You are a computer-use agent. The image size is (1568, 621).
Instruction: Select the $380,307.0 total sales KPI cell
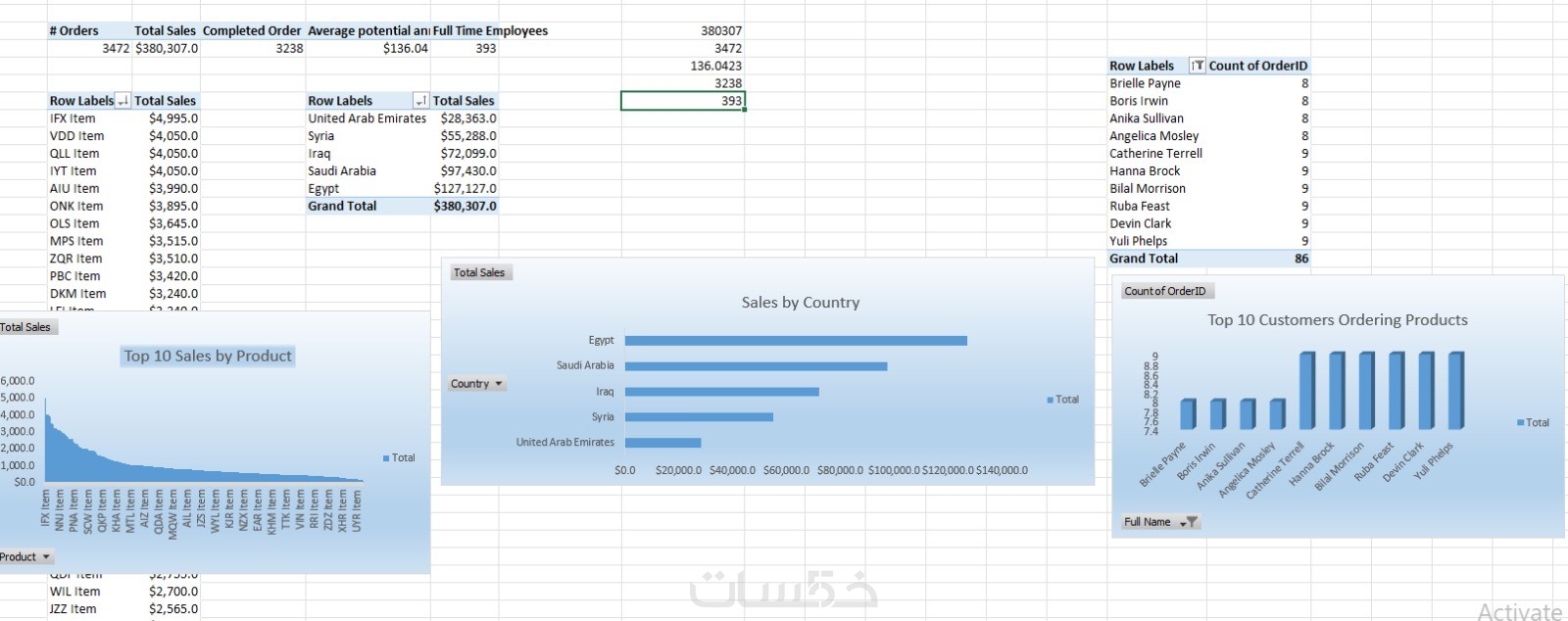click(166, 48)
